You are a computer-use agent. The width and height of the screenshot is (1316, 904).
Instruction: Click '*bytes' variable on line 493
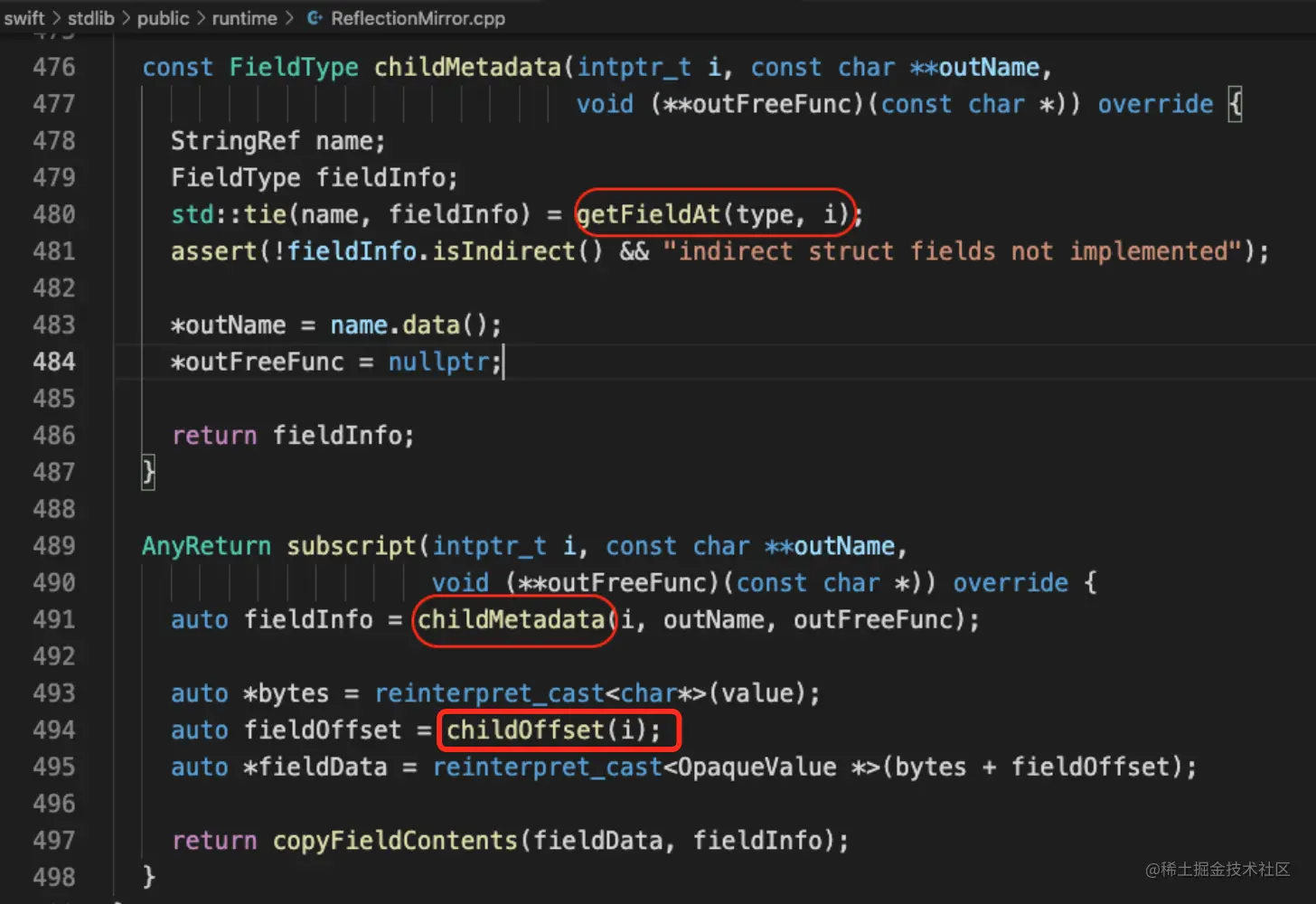point(286,693)
